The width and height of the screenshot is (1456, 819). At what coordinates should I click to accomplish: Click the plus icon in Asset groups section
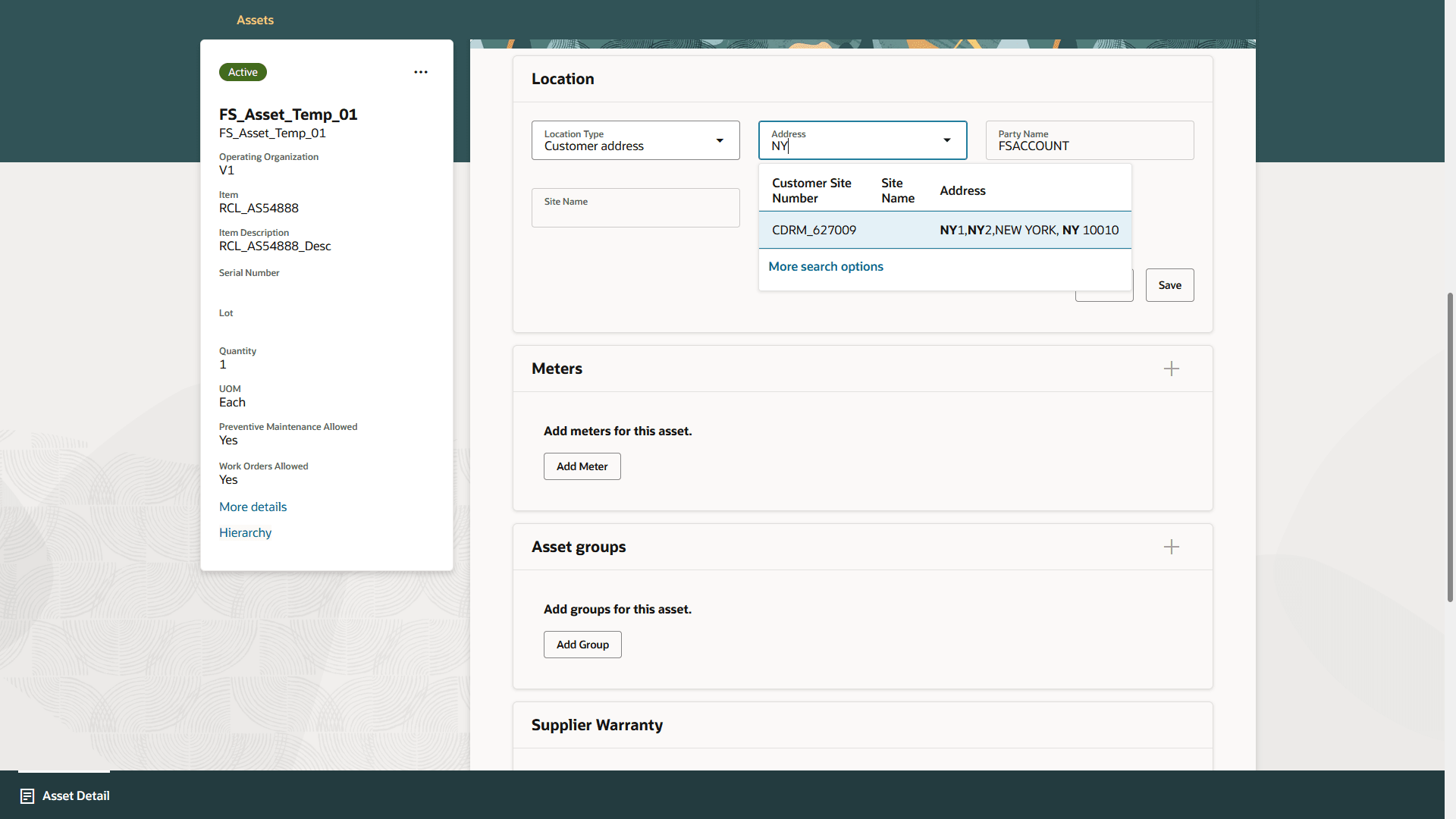[x=1172, y=547]
